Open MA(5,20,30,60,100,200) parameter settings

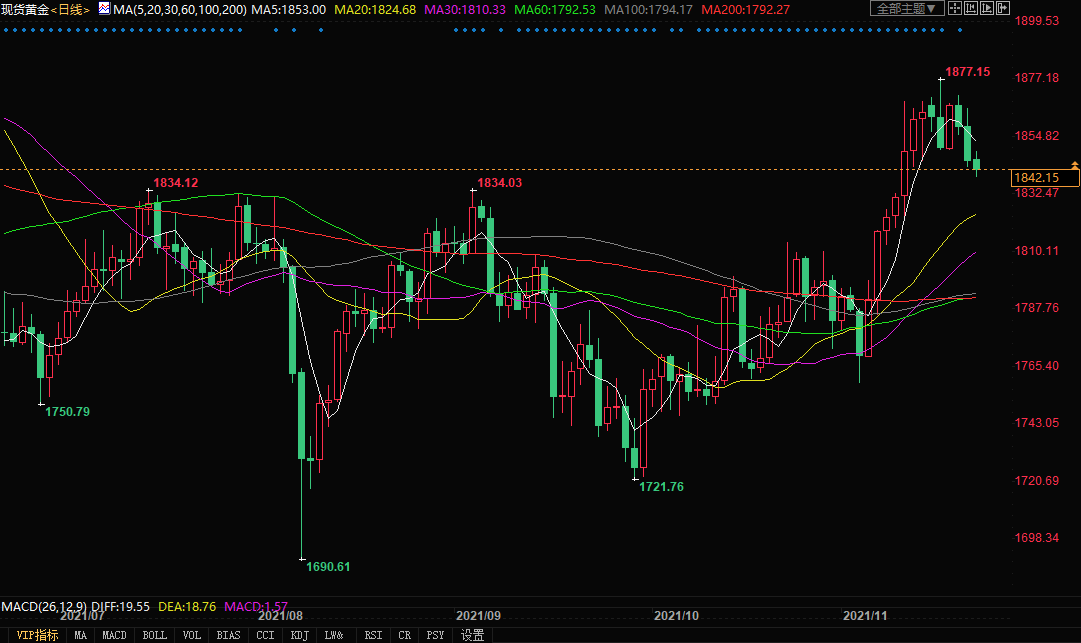pyautogui.click(x=181, y=9)
